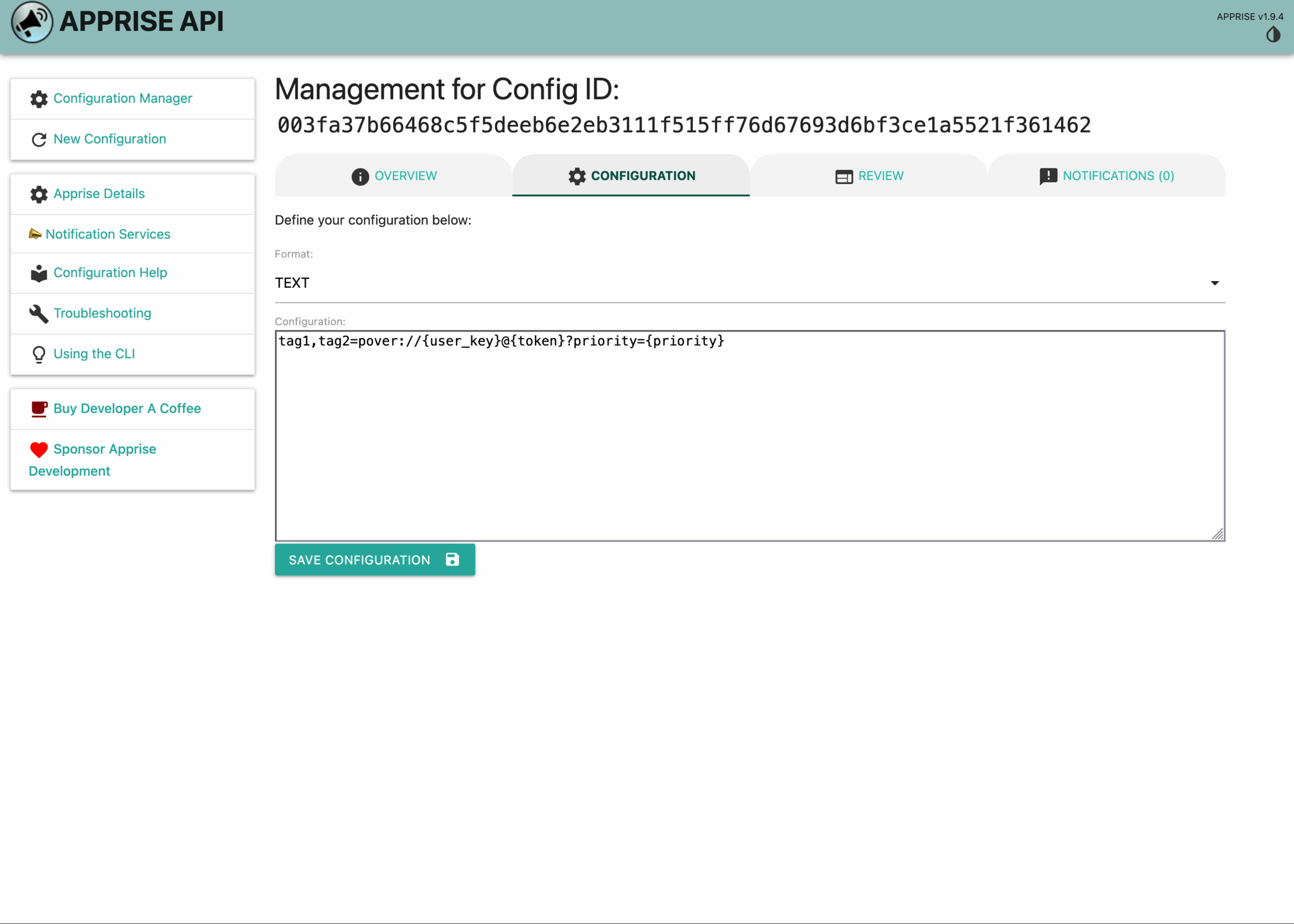Open the Format dropdown showing TEXT
The width and height of the screenshot is (1294, 924).
(750, 283)
